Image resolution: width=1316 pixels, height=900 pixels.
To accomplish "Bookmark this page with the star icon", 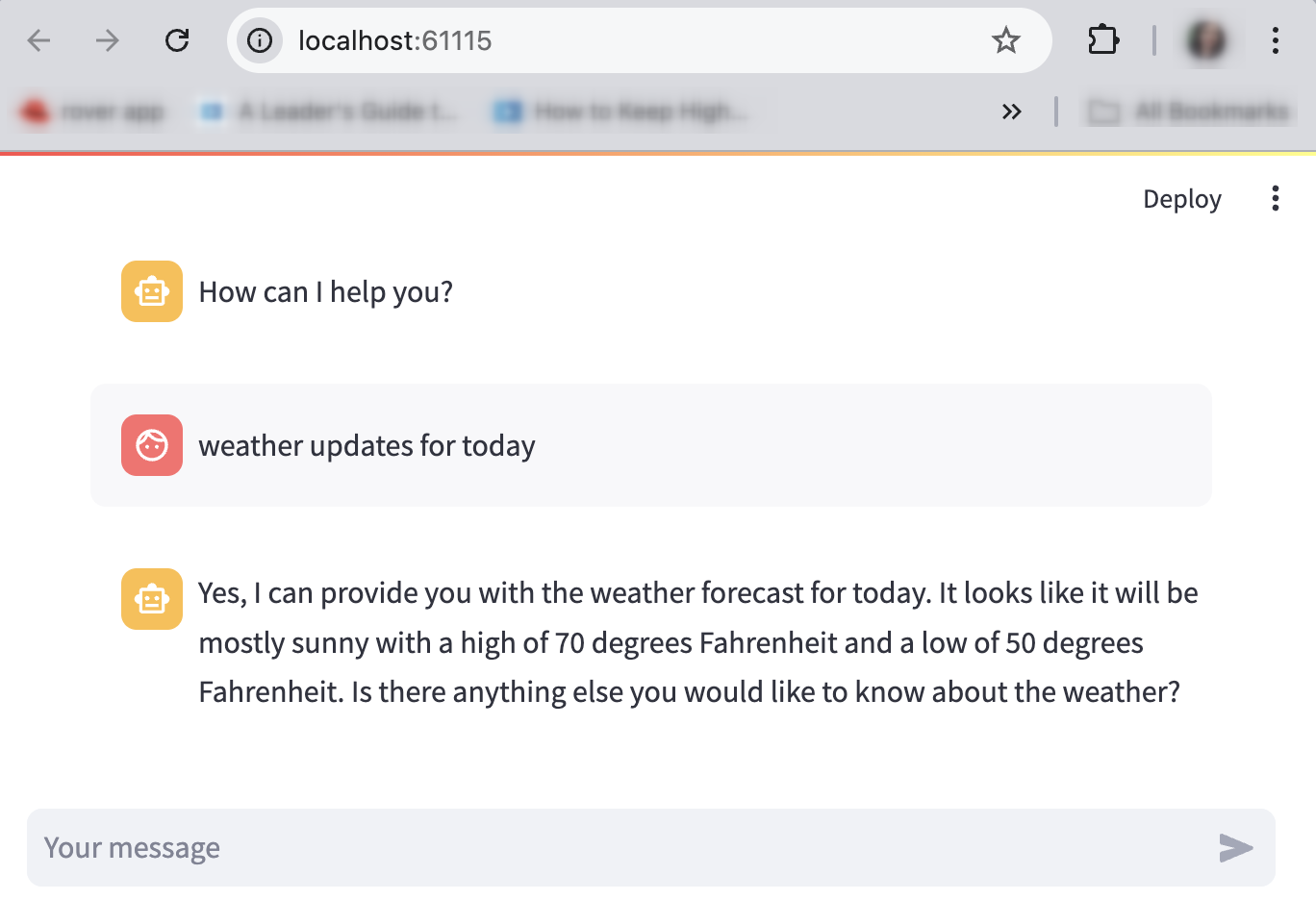I will point(1006,40).
